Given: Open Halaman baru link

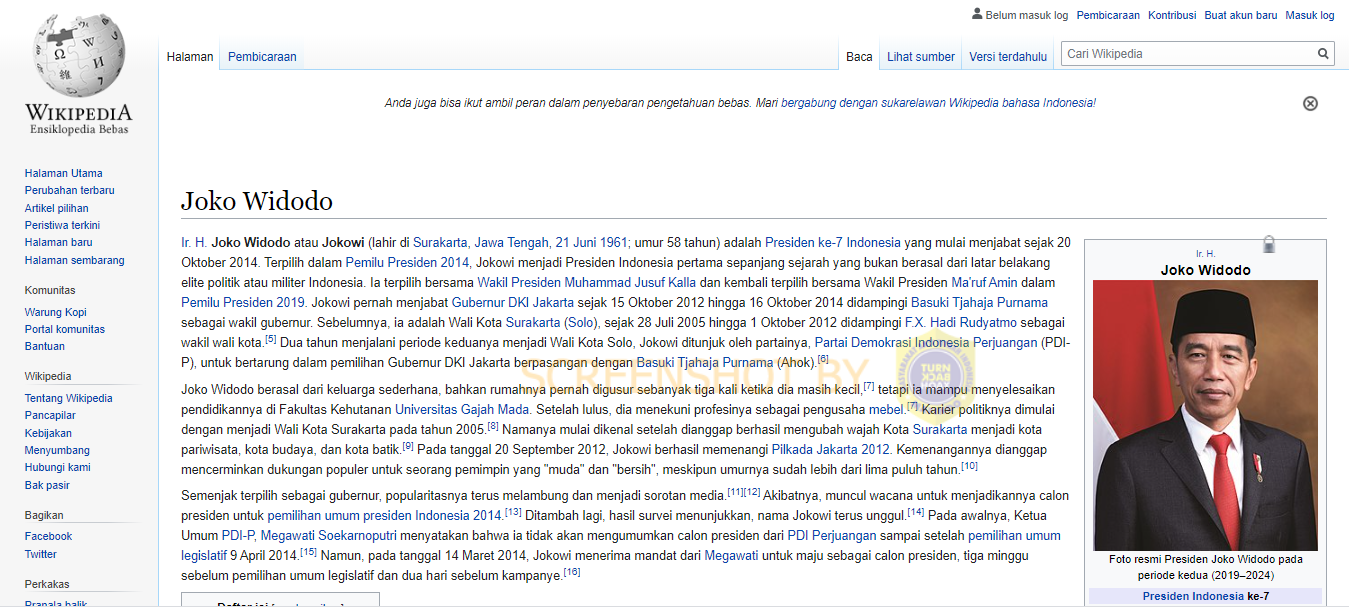Looking at the screenshot, I should (x=58, y=242).
